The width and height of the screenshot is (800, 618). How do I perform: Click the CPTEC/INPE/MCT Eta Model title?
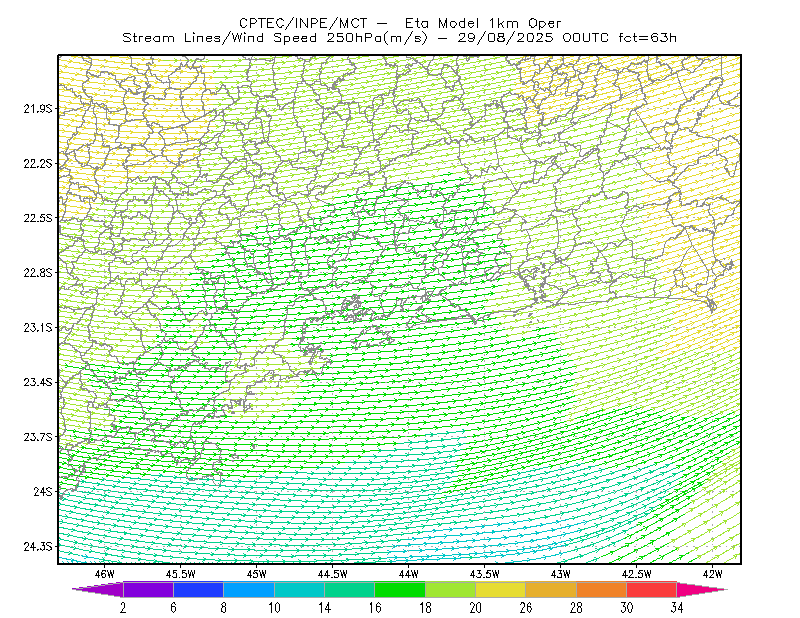400,23
